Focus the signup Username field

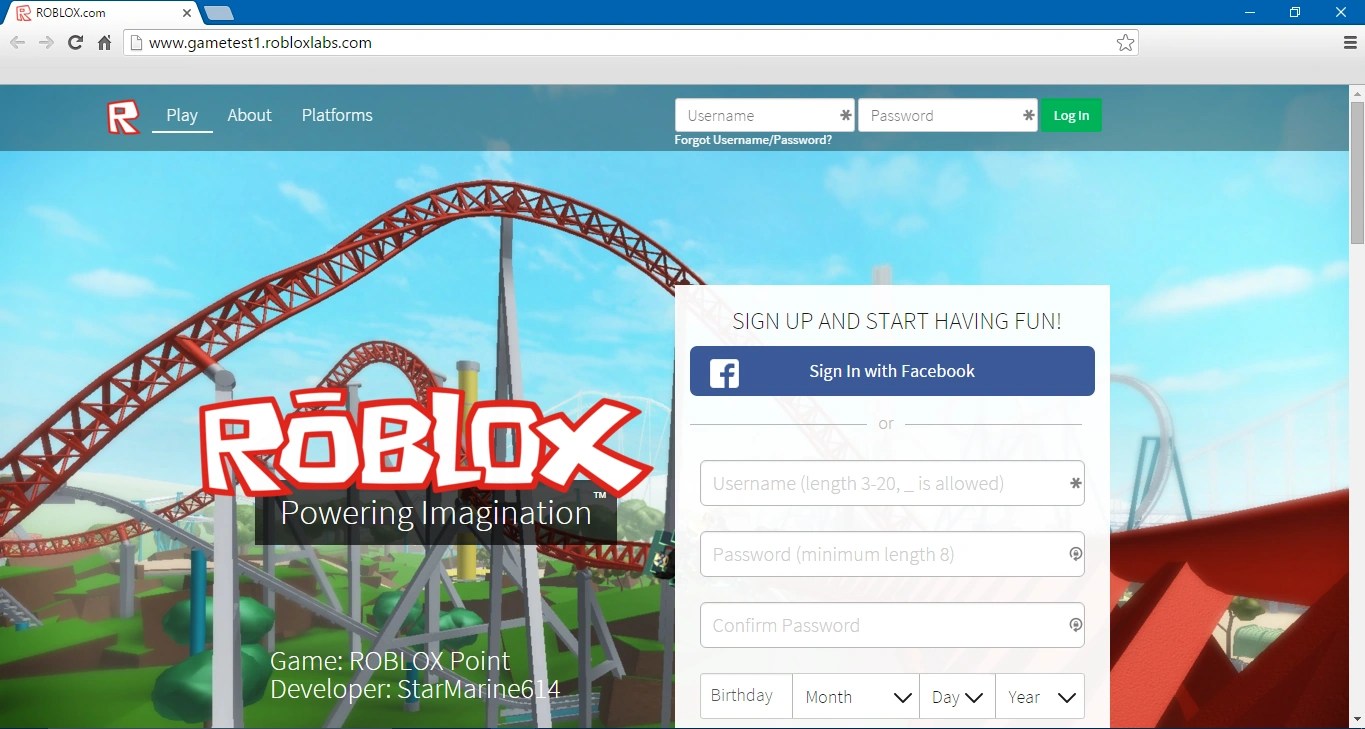892,483
